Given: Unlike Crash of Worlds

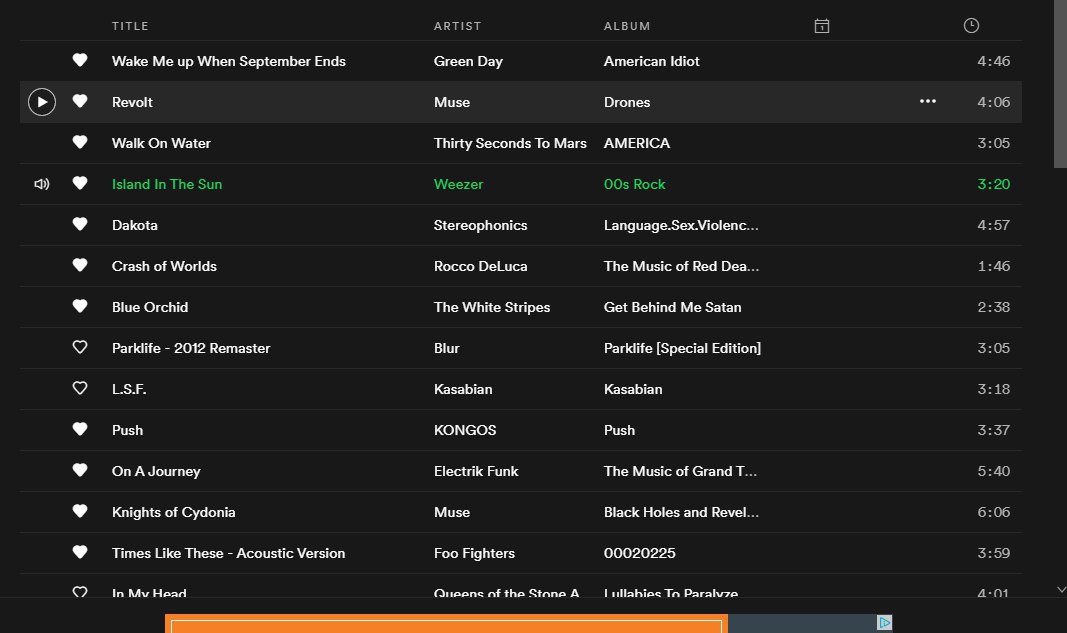Looking at the screenshot, I should (80, 265).
